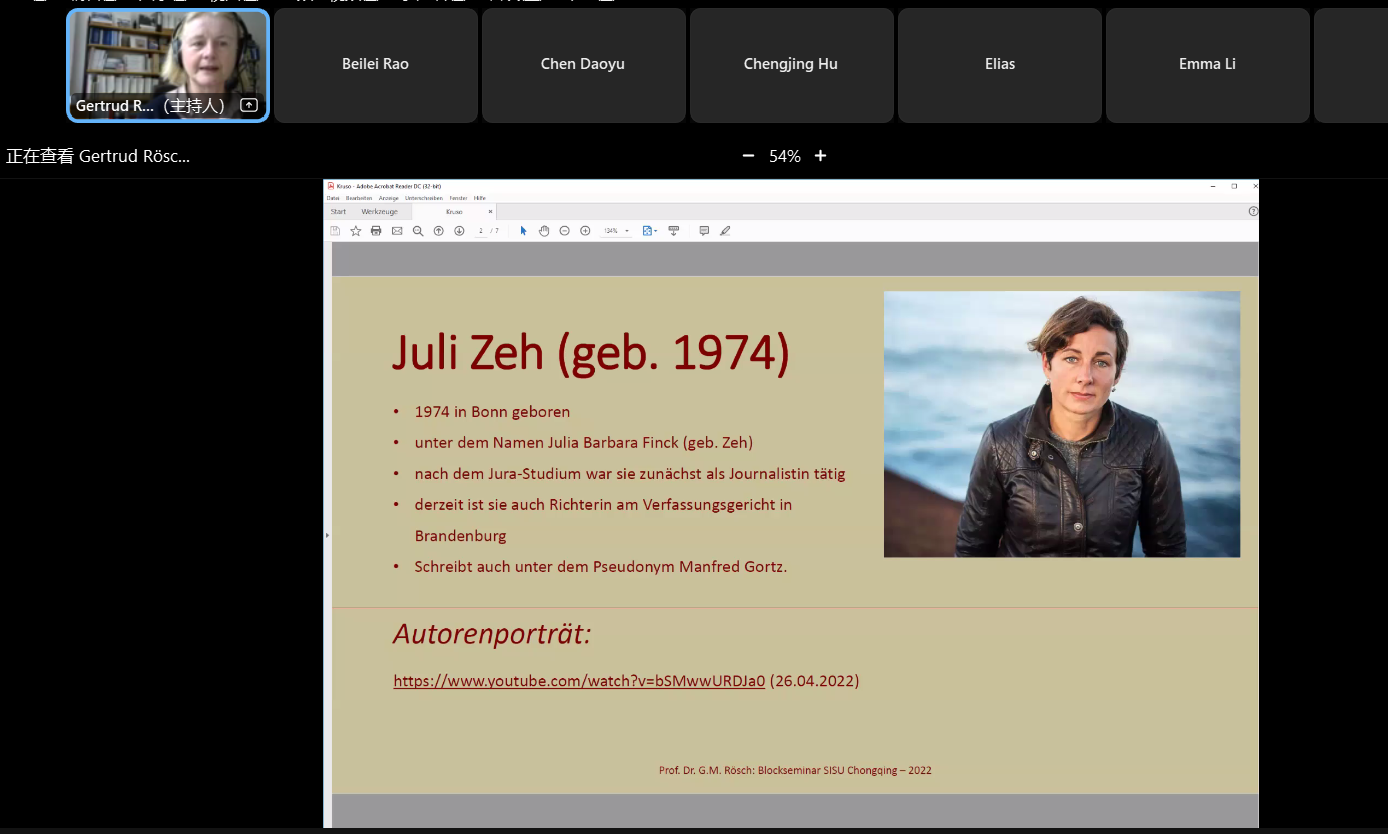This screenshot has height=834, width=1388.
Task: Select Gertrud's host video thumbnail
Action: pyautogui.click(x=168, y=65)
